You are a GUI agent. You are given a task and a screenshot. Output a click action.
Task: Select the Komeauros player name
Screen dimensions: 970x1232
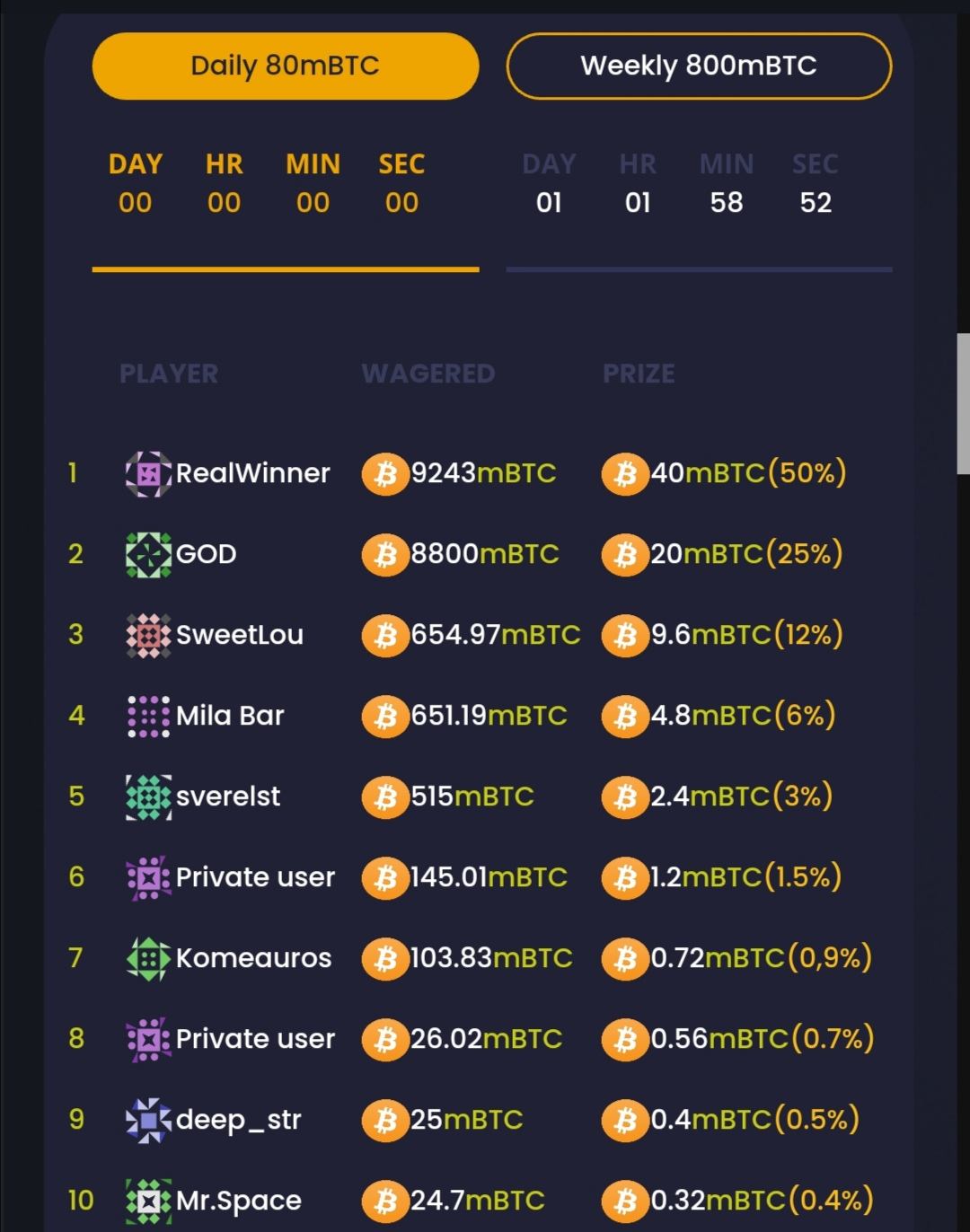point(253,958)
